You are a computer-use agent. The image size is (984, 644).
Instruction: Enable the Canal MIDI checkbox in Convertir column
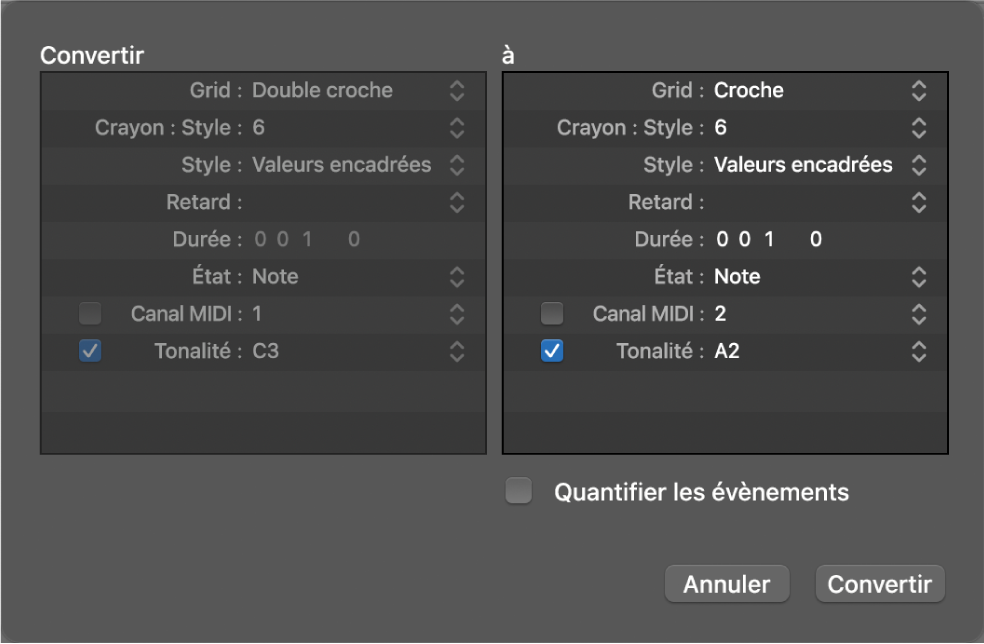pos(89,313)
